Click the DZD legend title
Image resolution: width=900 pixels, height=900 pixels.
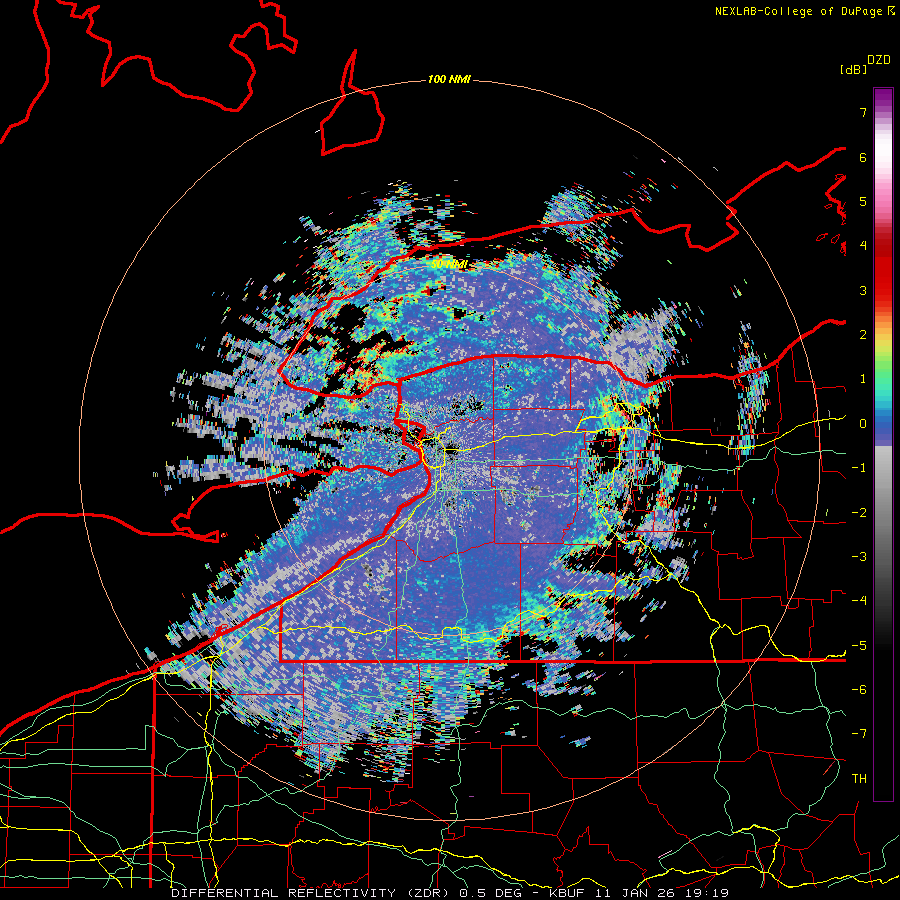click(879, 60)
